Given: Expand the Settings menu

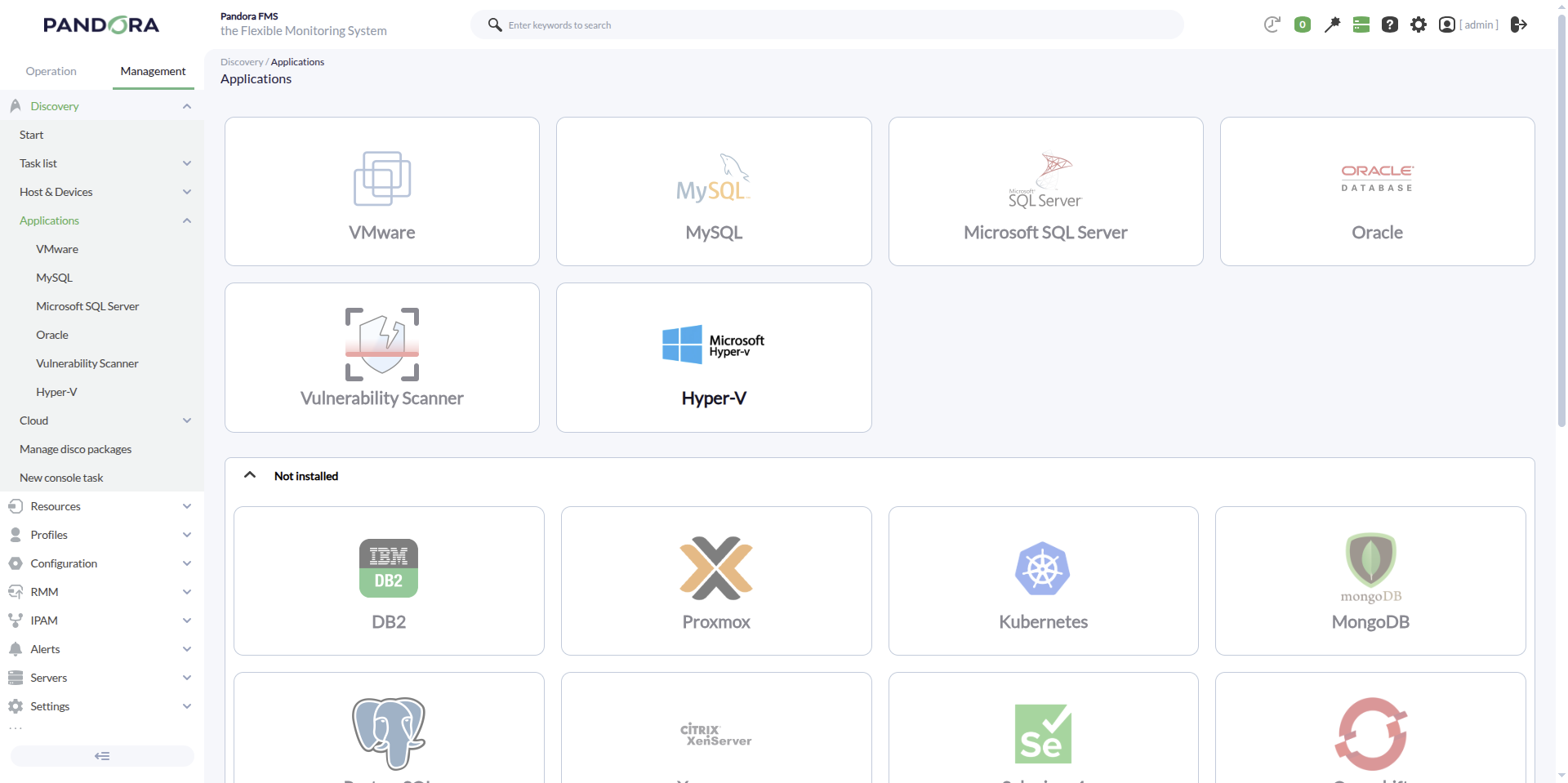Looking at the screenshot, I should tap(187, 706).
